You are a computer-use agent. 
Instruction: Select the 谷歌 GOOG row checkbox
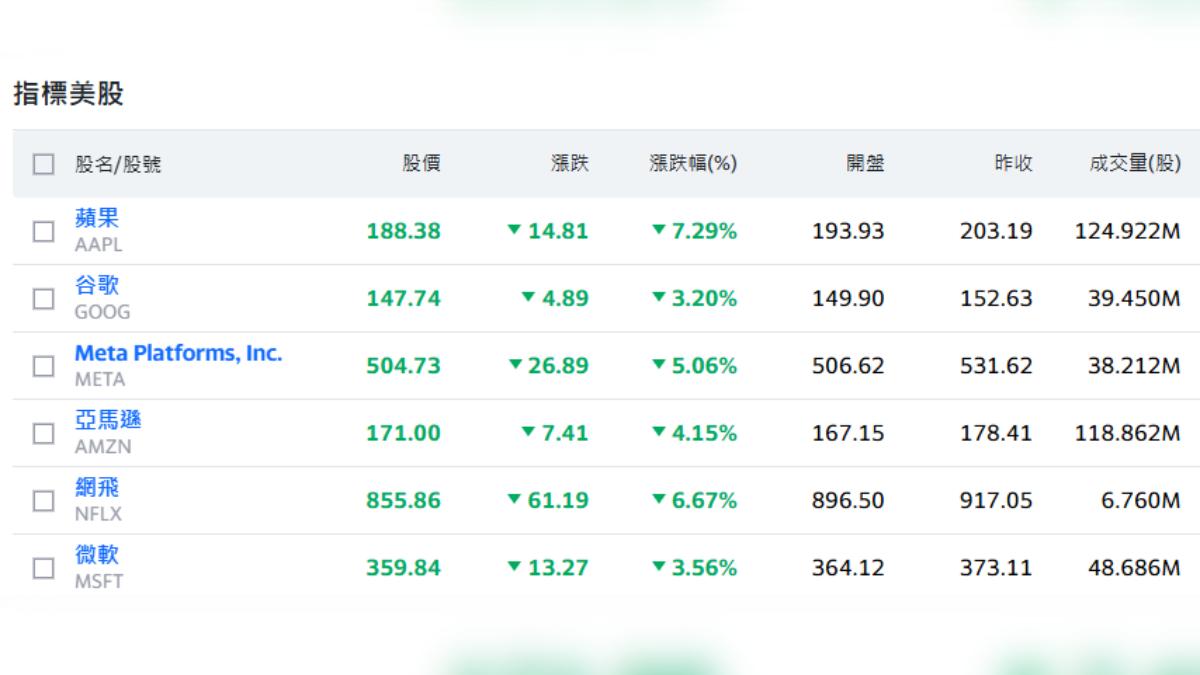(x=43, y=298)
